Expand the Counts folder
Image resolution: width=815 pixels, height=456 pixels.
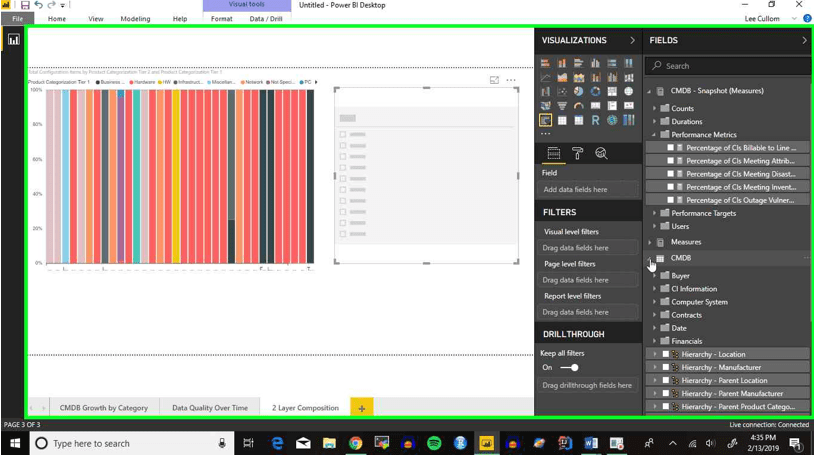pos(654,108)
